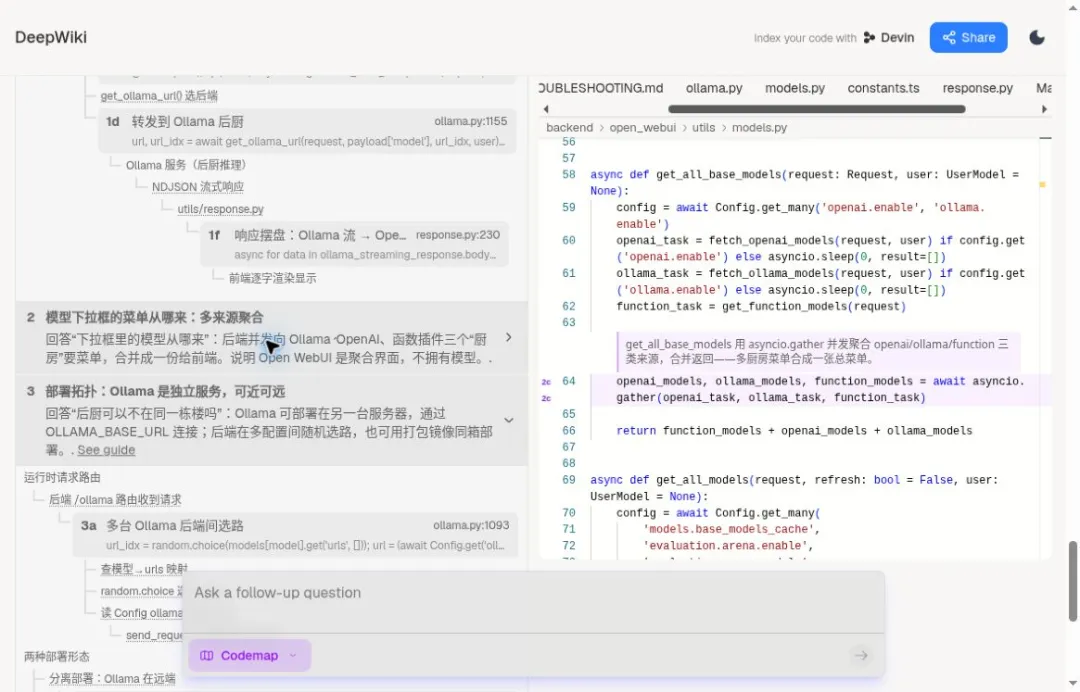Viewport: 1080px width, 692px height.
Task: Open the Devin link in the header
Action: pyautogui.click(x=889, y=38)
